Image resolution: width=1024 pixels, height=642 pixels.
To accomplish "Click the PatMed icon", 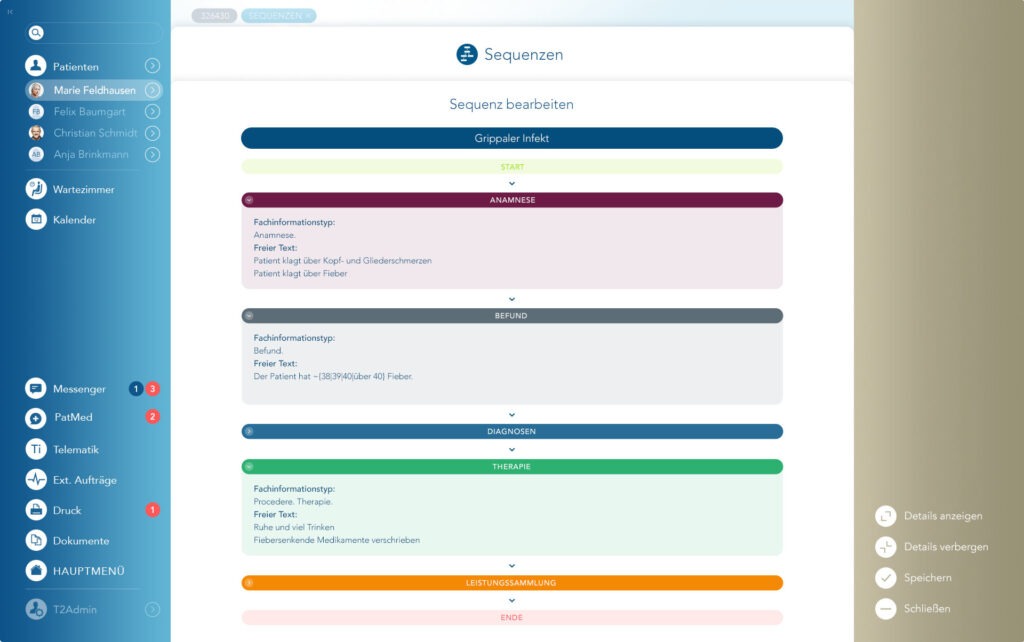I will point(36,417).
